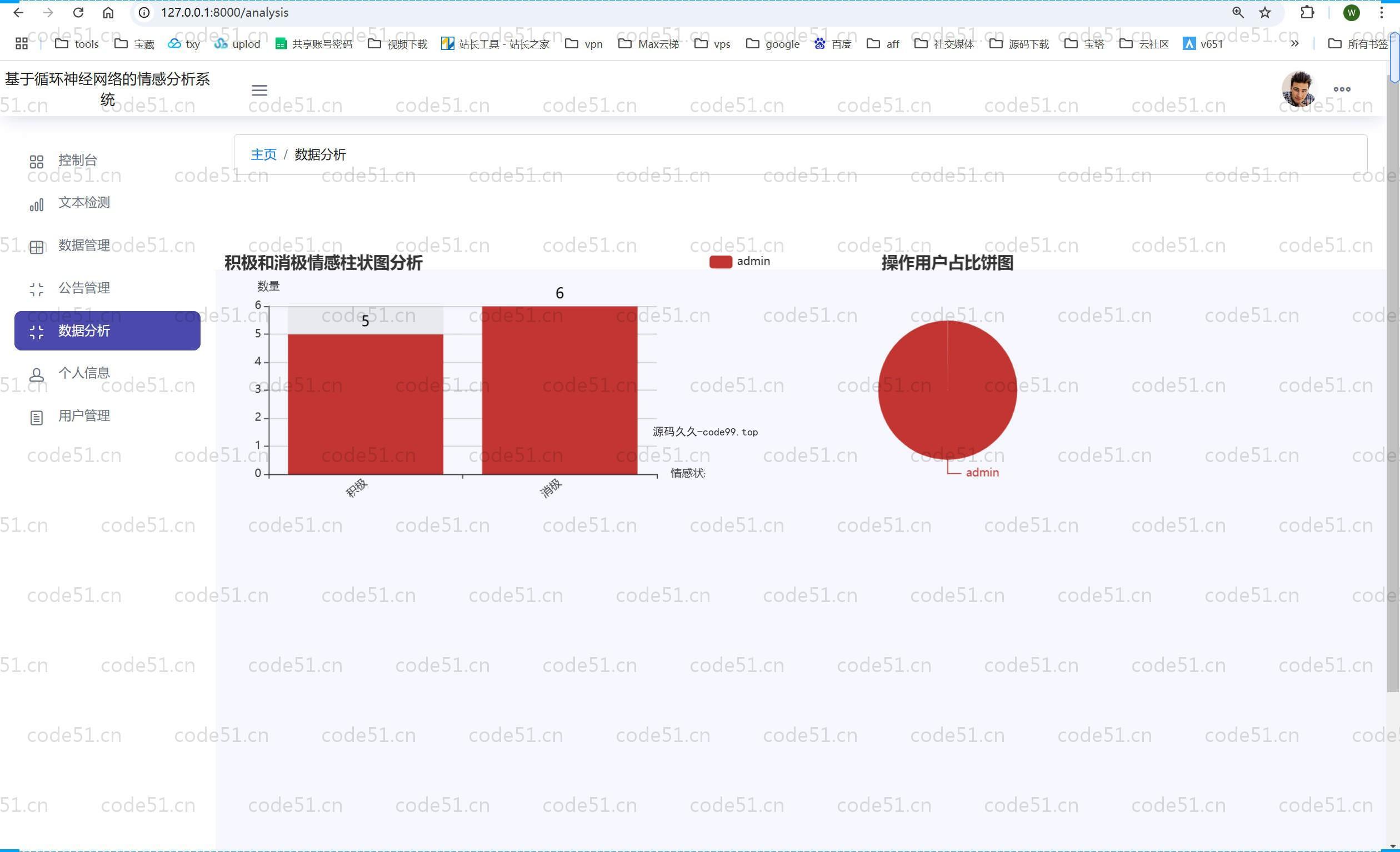Select the active 数据分析 menu item
Viewport: 1400px width, 852px height.
107,330
